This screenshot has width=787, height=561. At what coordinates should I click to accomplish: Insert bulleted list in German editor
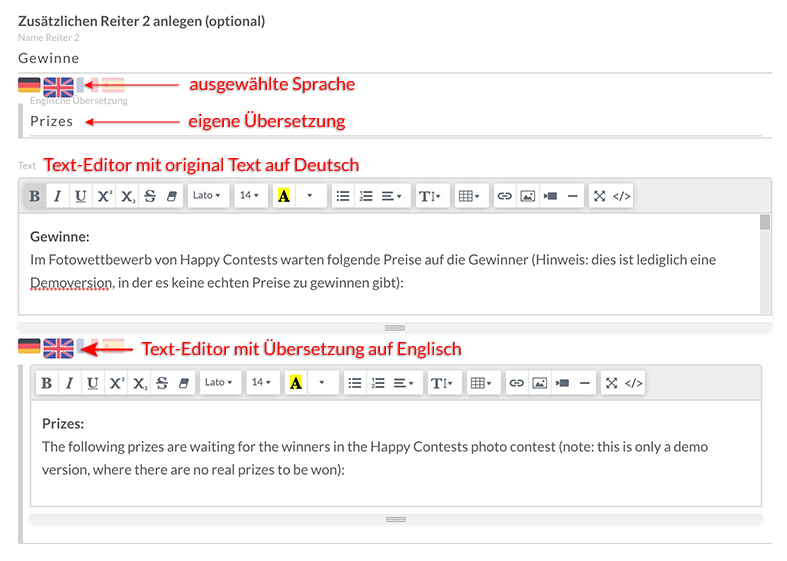(343, 196)
